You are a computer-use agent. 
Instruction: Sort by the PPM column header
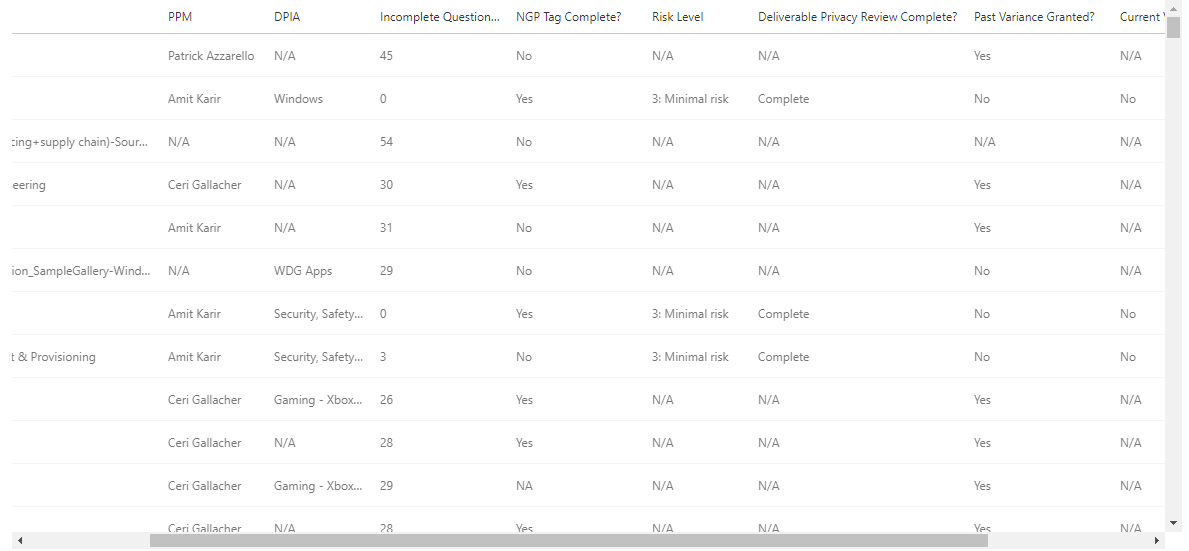[180, 17]
